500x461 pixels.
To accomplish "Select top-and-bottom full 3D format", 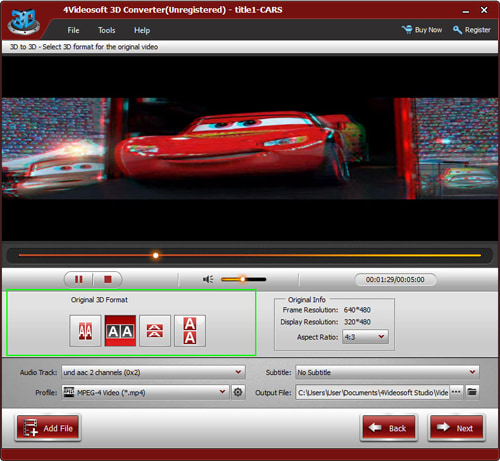I will (x=190, y=331).
